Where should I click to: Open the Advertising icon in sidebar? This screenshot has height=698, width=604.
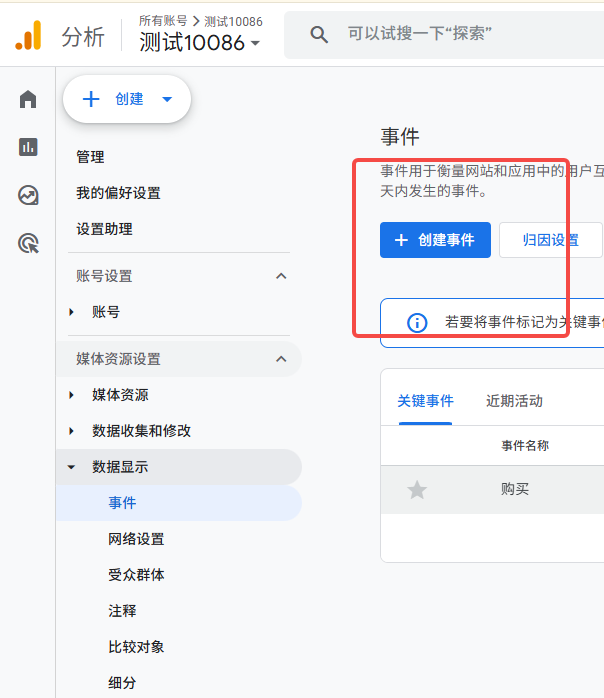28,243
